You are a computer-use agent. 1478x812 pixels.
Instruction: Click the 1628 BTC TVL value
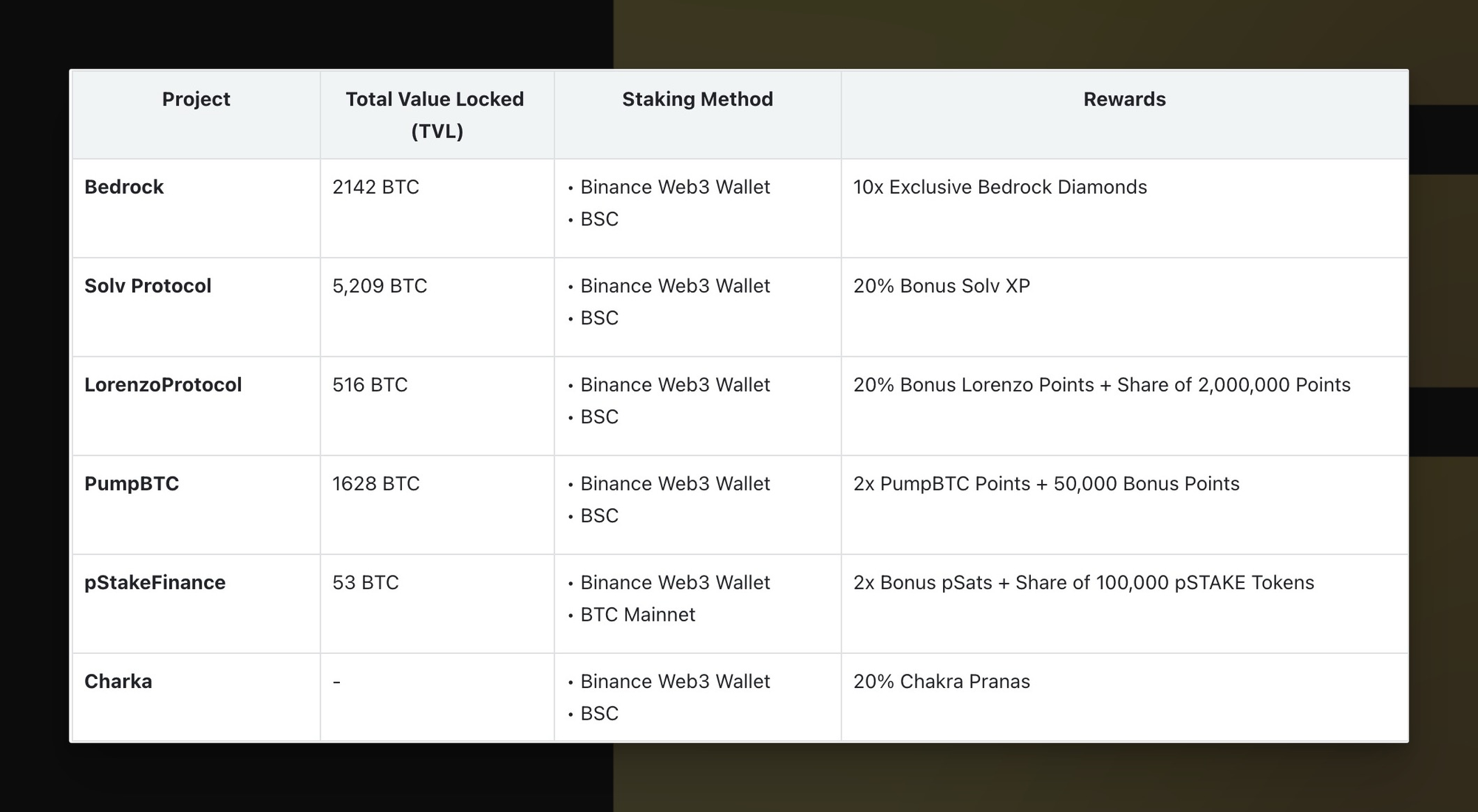tap(375, 484)
